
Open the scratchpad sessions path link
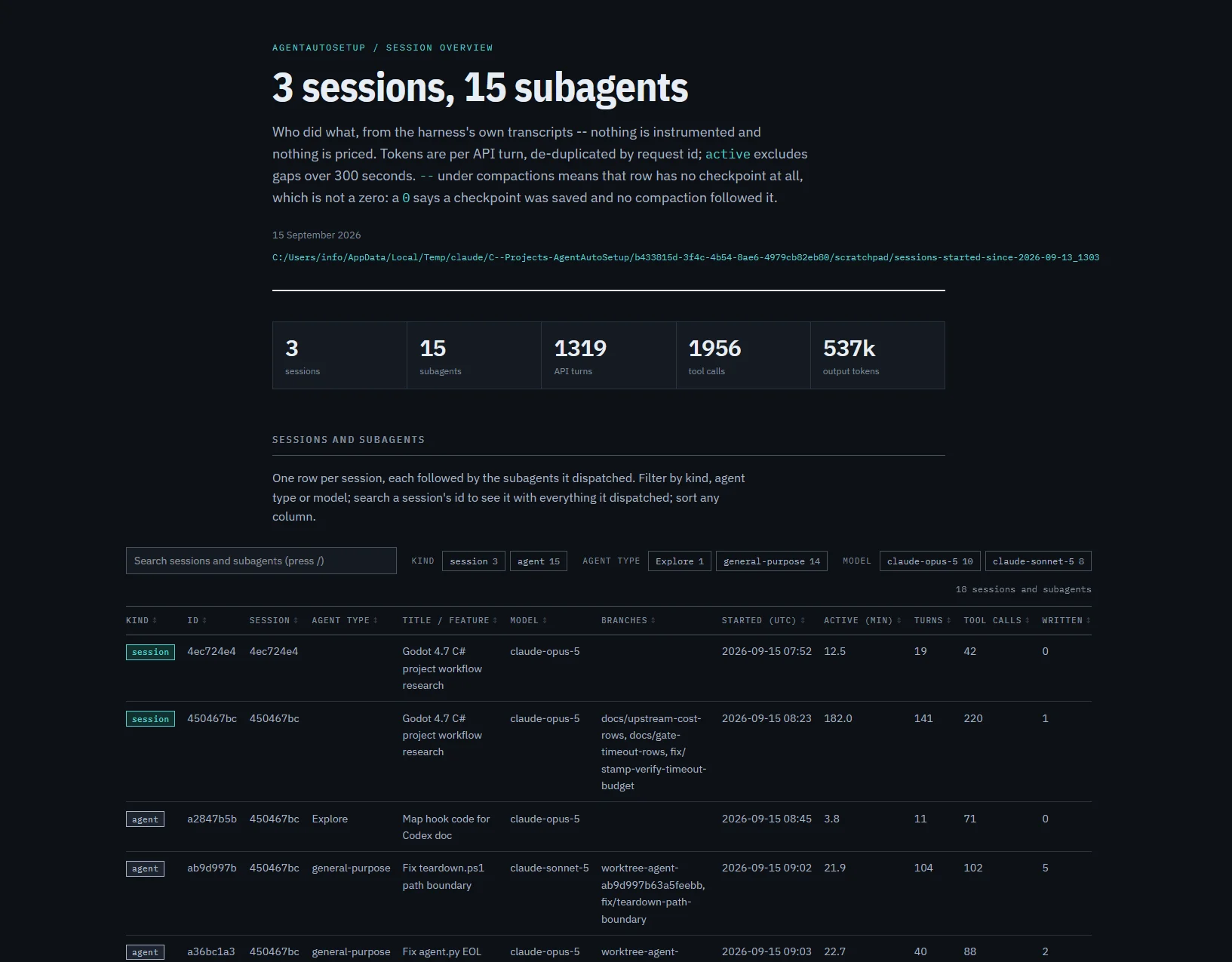[686, 257]
